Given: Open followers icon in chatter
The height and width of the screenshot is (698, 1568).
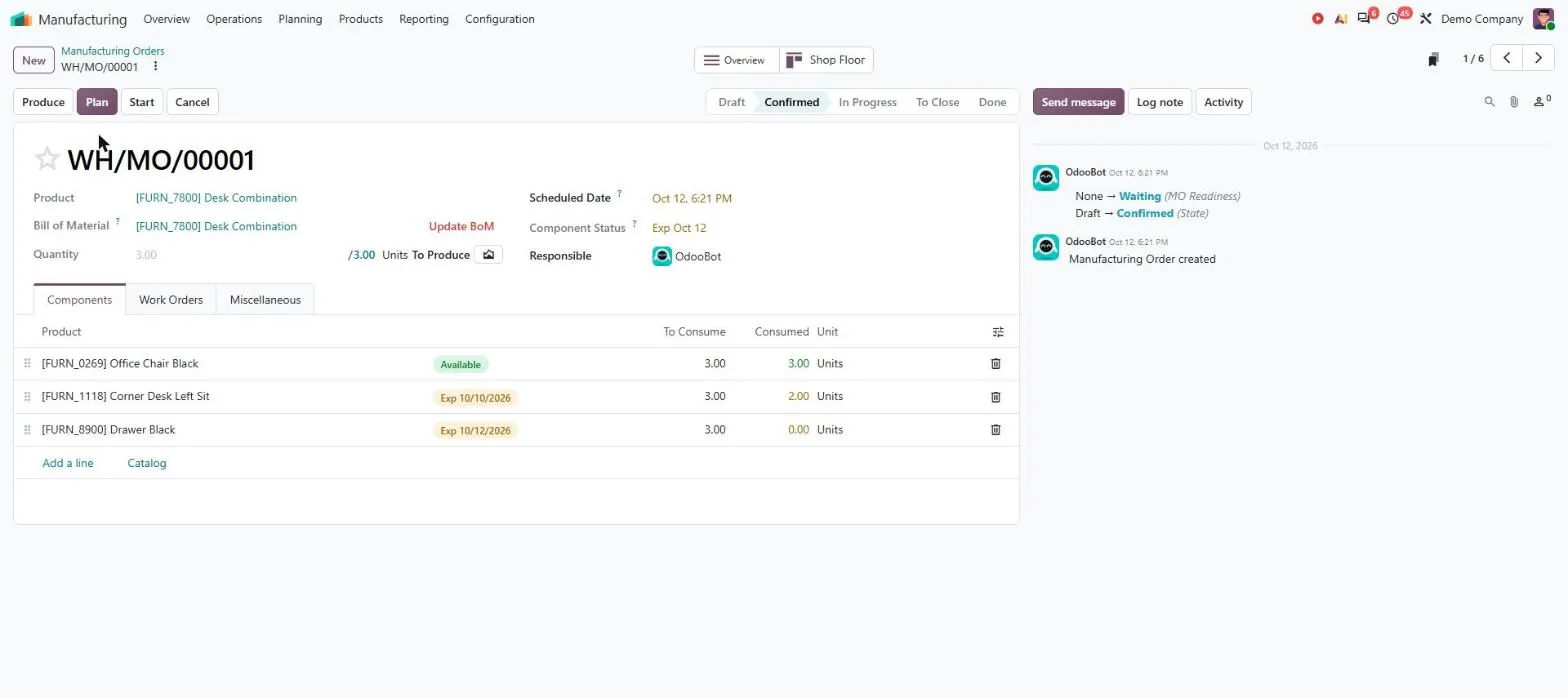Looking at the screenshot, I should (1542, 101).
